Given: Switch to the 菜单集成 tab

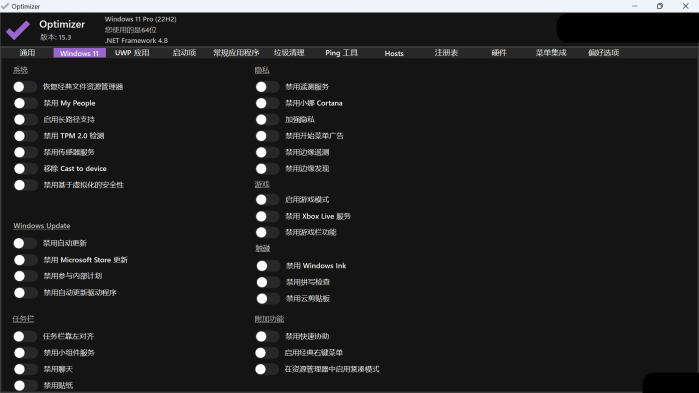Looking at the screenshot, I should pyautogui.click(x=551, y=53).
